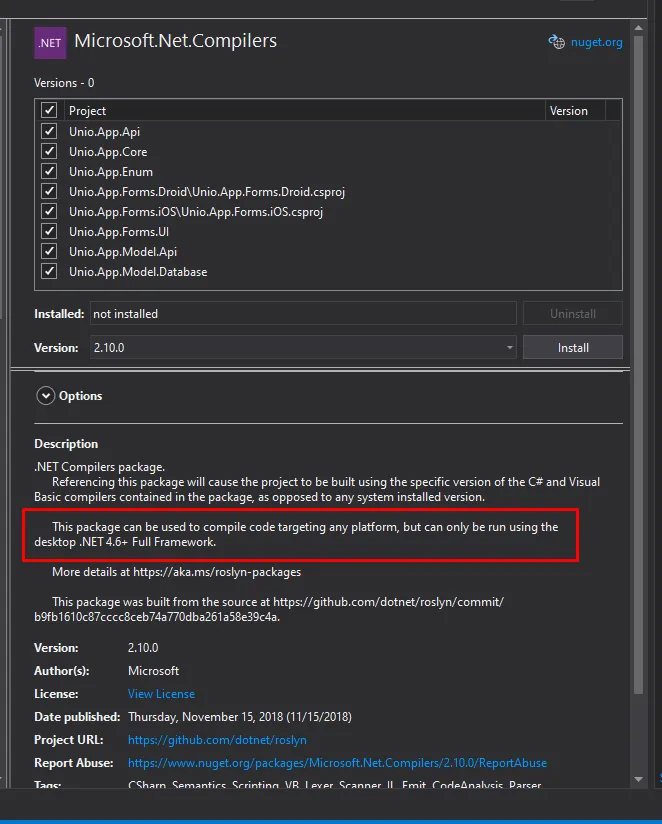Click the Microsoft.Net.Compilers package title
Viewport: 662px width, 824px height.
[x=175, y=40]
